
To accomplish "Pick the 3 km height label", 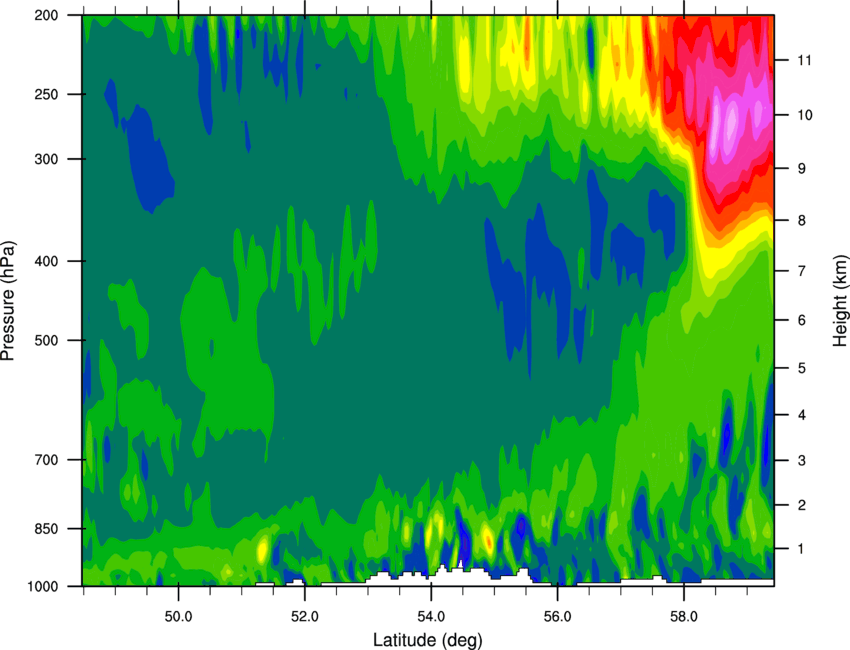I will tap(802, 460).
